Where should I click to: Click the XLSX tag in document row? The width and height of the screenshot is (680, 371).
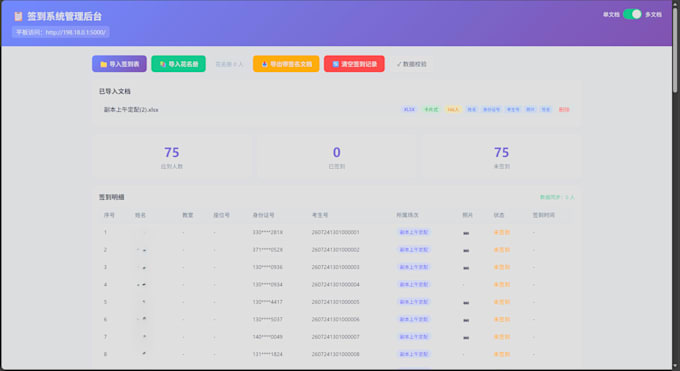tap(409, 110)
